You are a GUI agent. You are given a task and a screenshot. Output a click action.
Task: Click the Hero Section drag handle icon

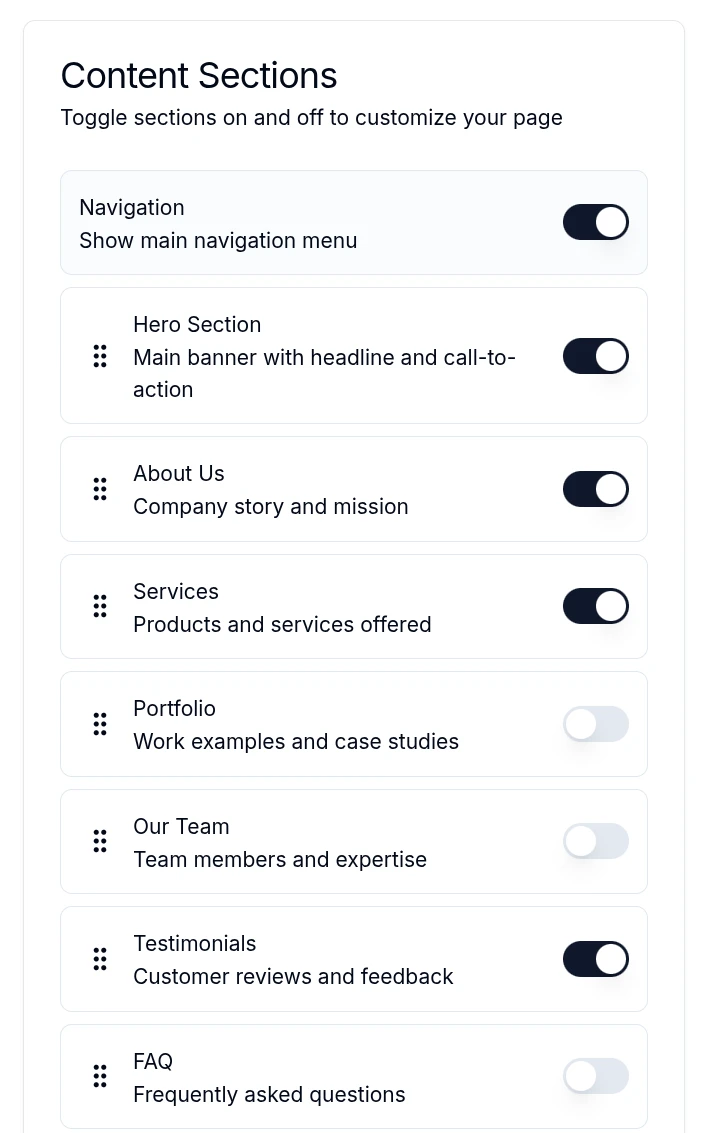point(100,356)
